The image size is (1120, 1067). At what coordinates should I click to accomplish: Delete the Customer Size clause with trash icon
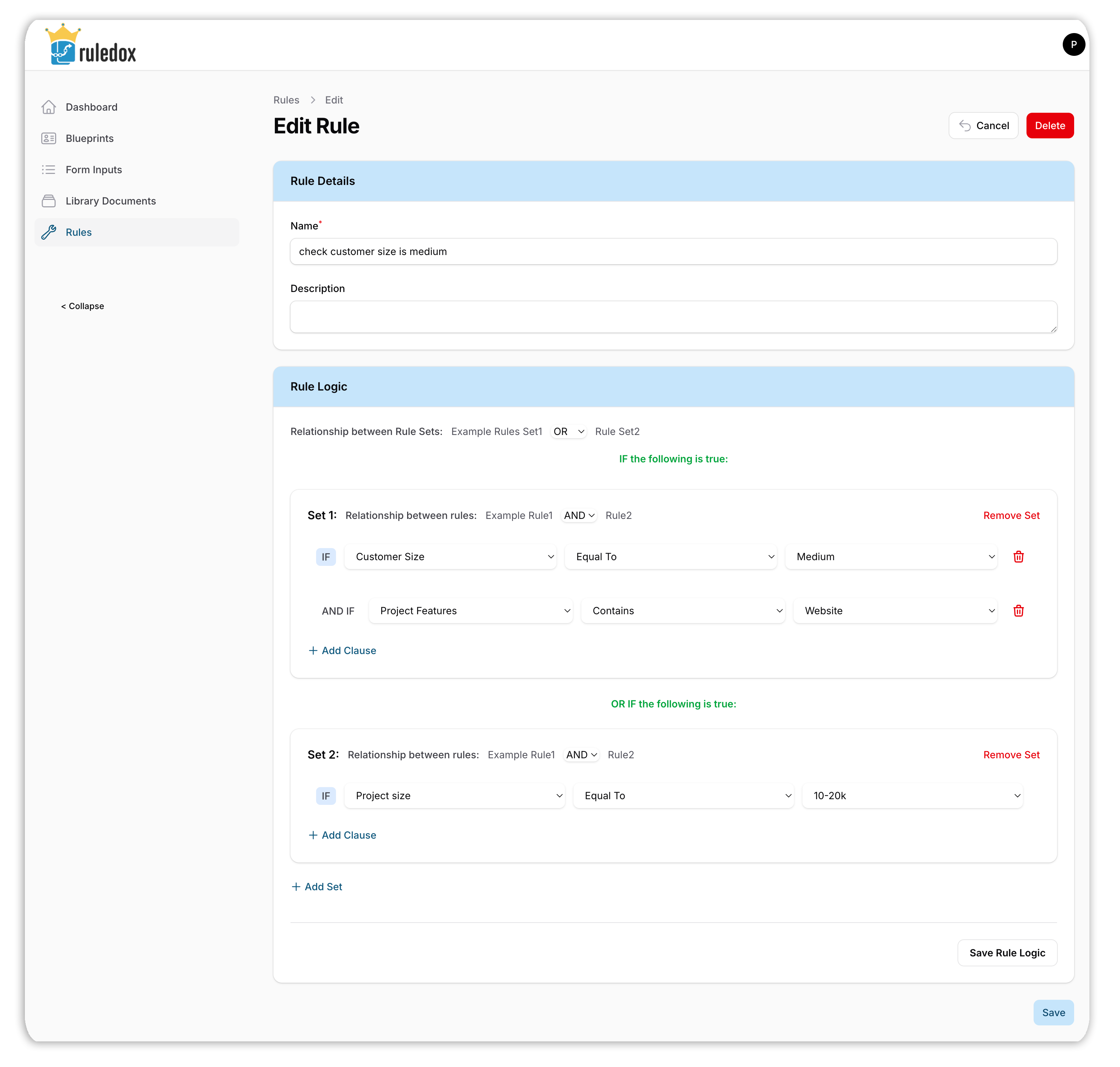[1018, 556]
